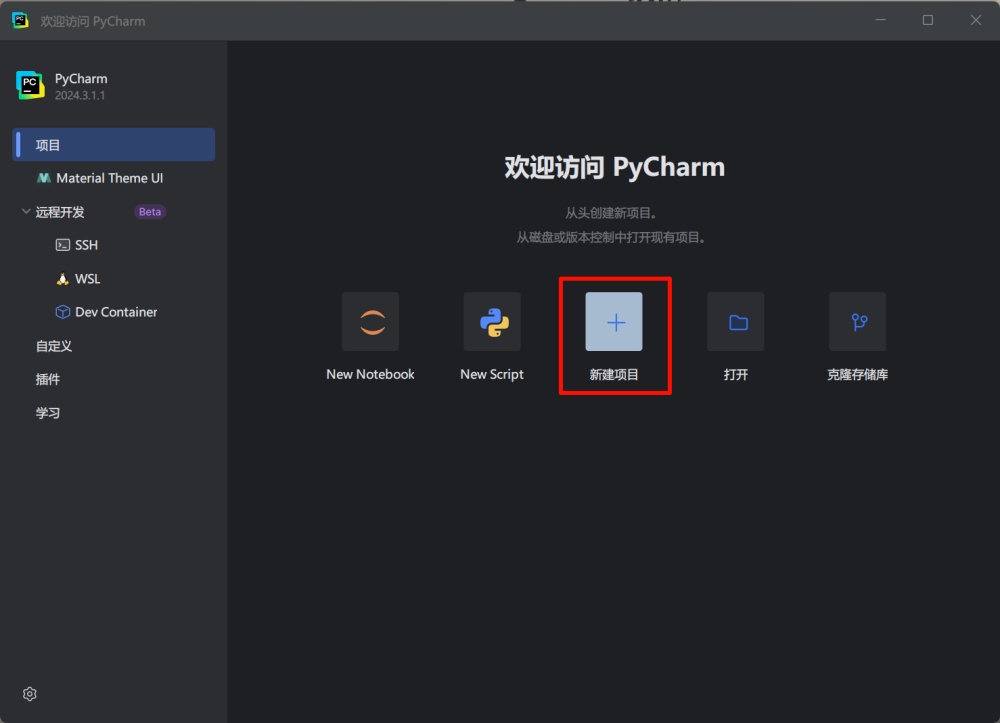The width and height of the screenshot is (1000, 723).
Task: Maximize the PyCharm welcome window
Action: pos(928,20)
